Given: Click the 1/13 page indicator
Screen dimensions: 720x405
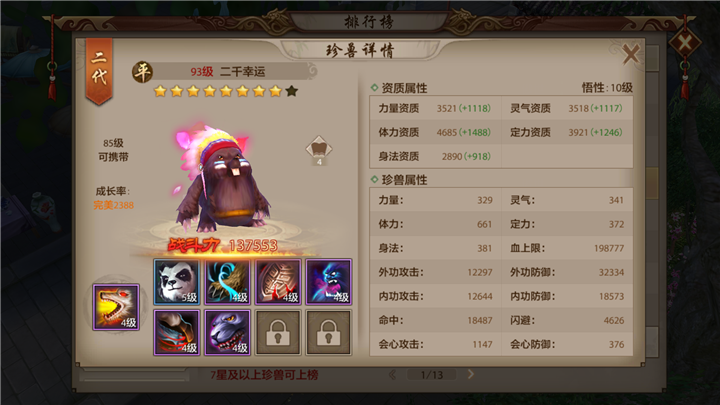Looking at the screenshot, I should click(432, 375).
